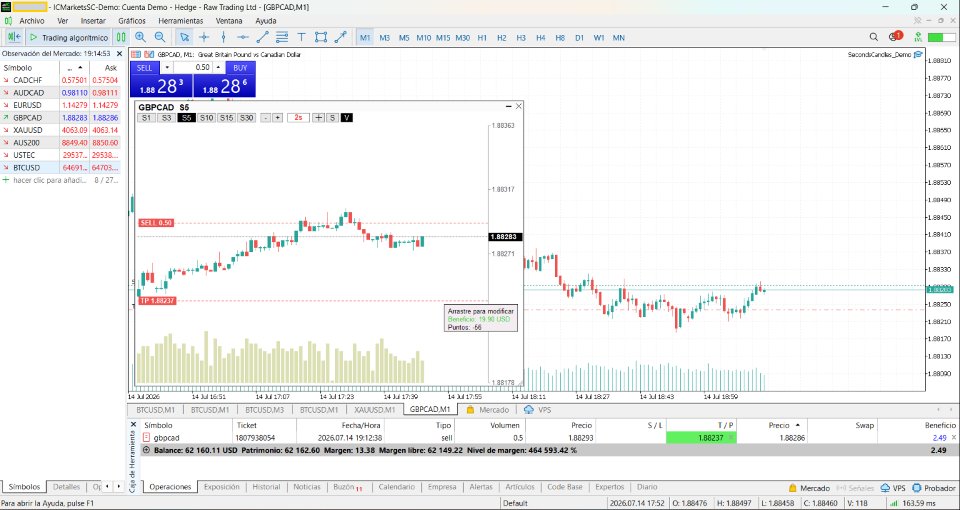Sort trades by Precio column arrow
The width and height of the screenshot is (960, 510).
tap(797, 425)
